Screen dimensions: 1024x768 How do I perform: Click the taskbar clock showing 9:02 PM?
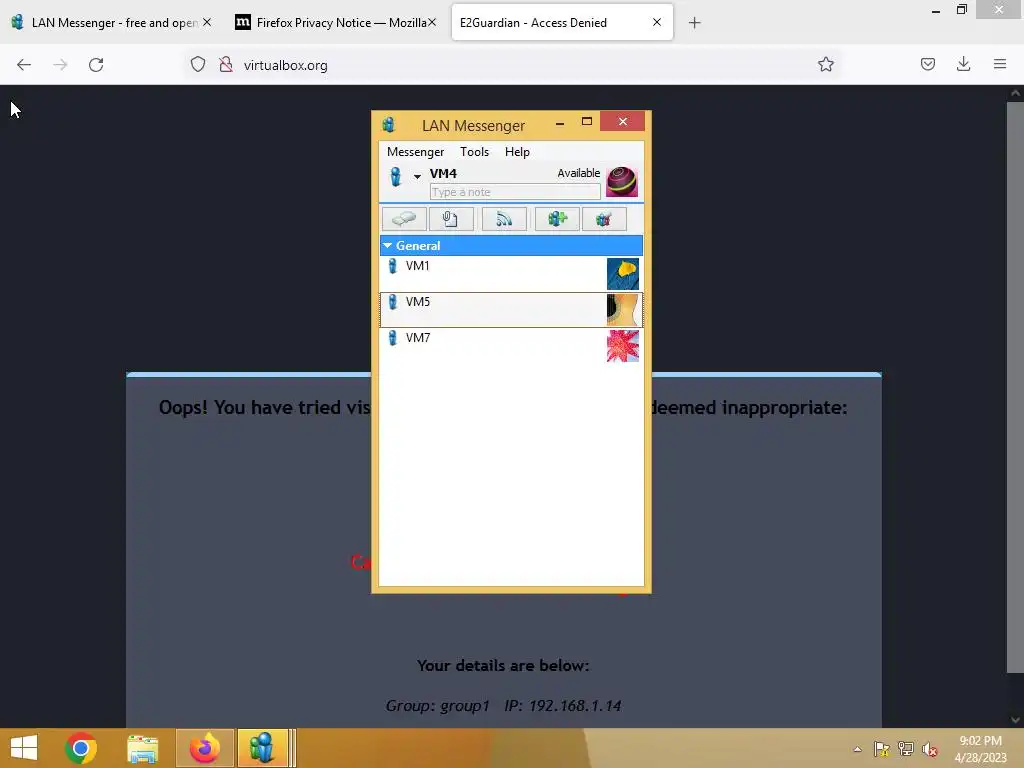point(980,741)
